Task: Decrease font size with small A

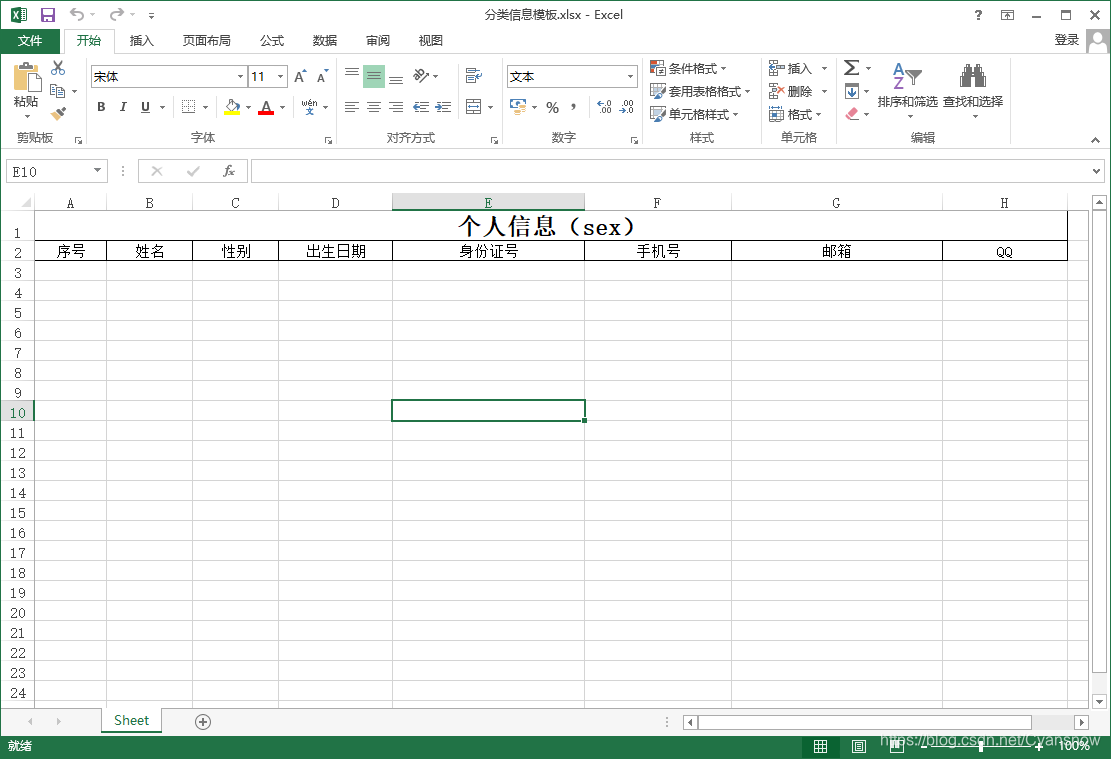Action: [322, 77]
